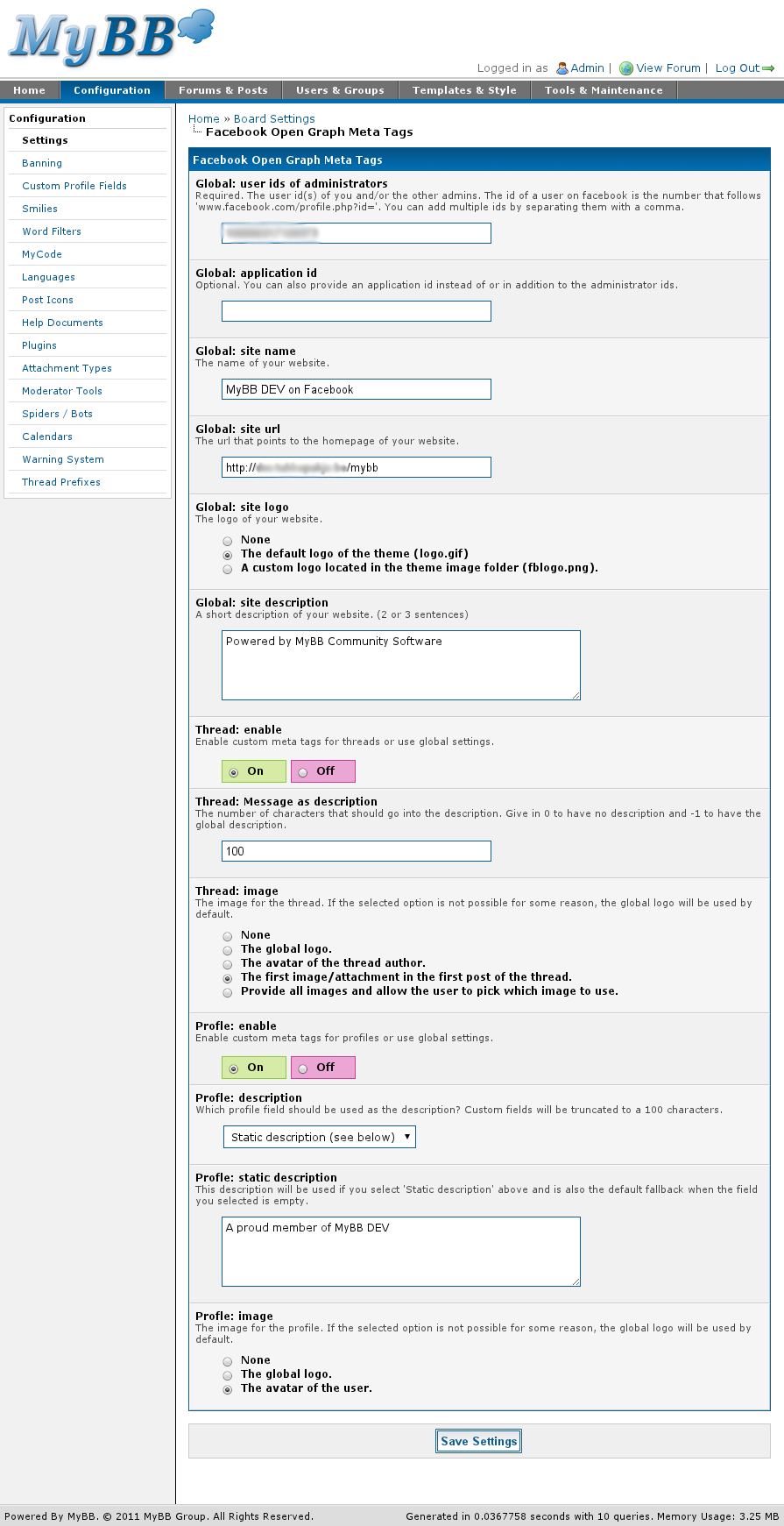
Task: Click the Admin user icon
Action: click(x=562, y=68)
